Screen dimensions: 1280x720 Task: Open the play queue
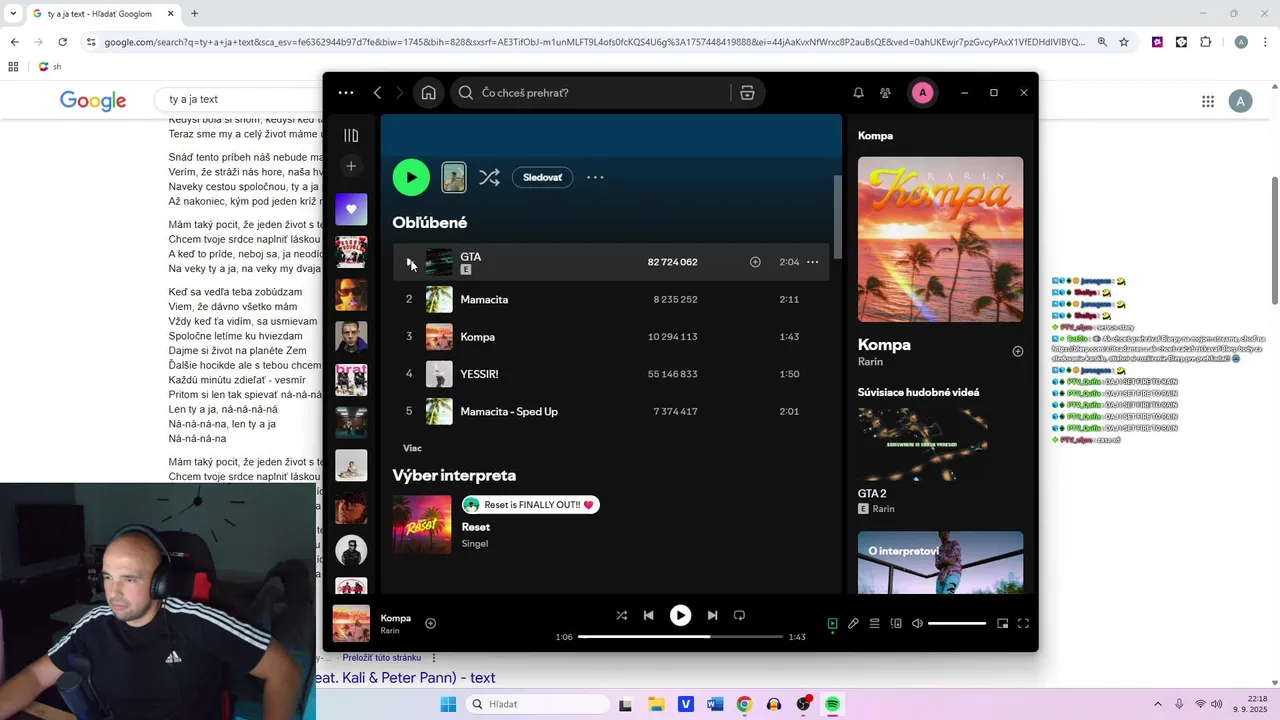tap(874, 623)
